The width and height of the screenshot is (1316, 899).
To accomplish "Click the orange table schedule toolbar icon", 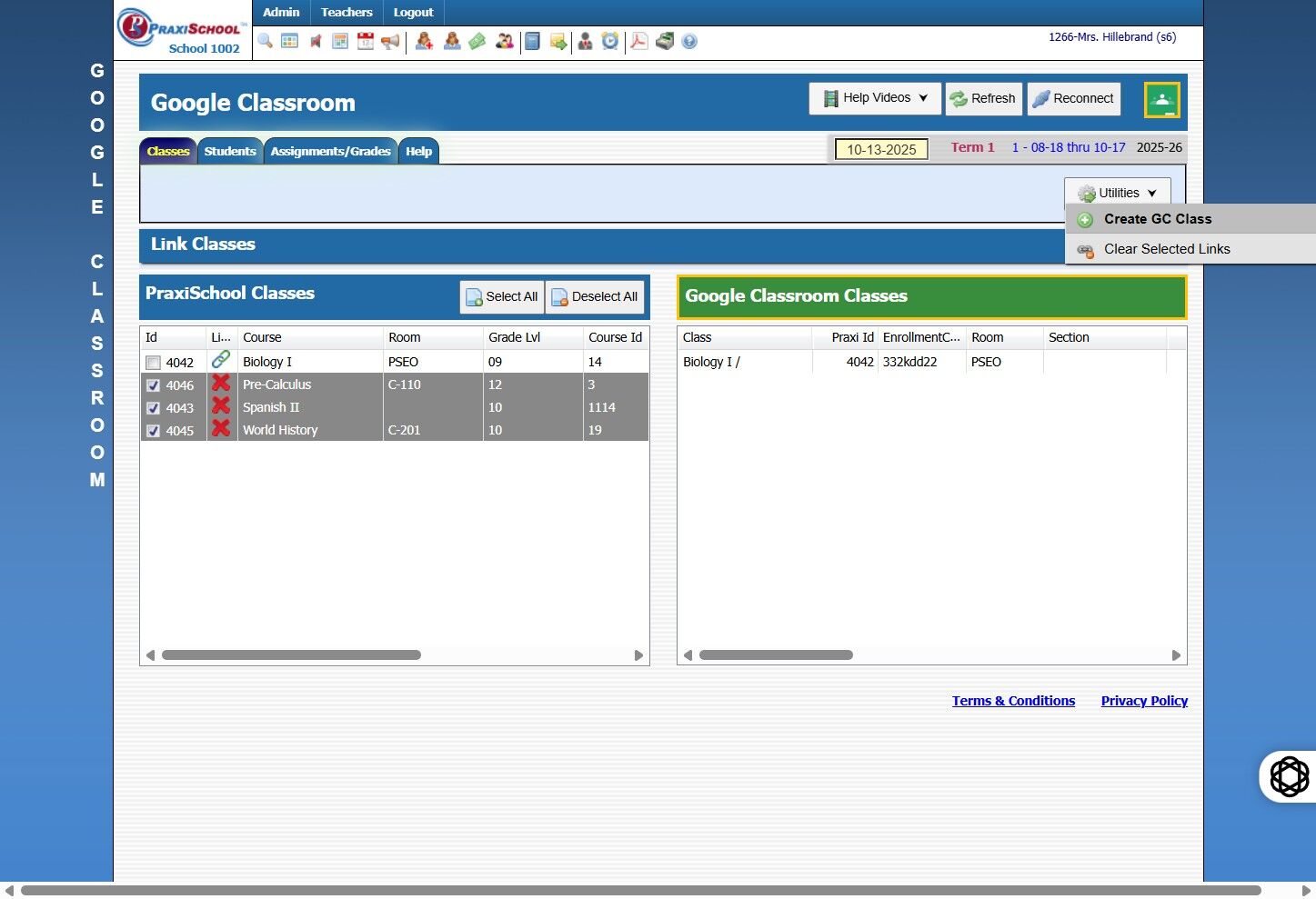I will 340,41.
